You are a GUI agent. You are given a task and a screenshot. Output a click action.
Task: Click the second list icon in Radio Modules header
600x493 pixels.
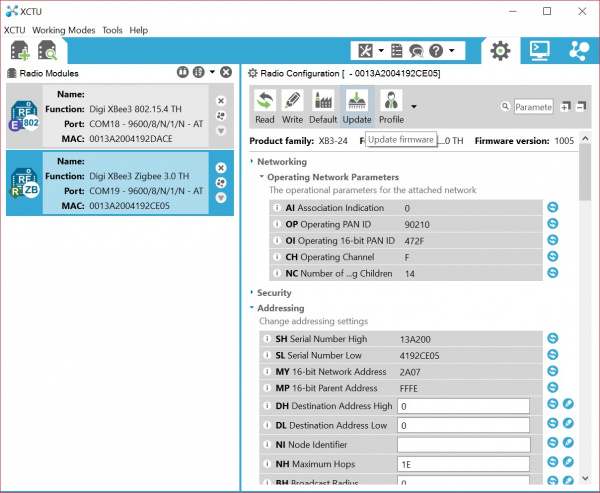198,72
